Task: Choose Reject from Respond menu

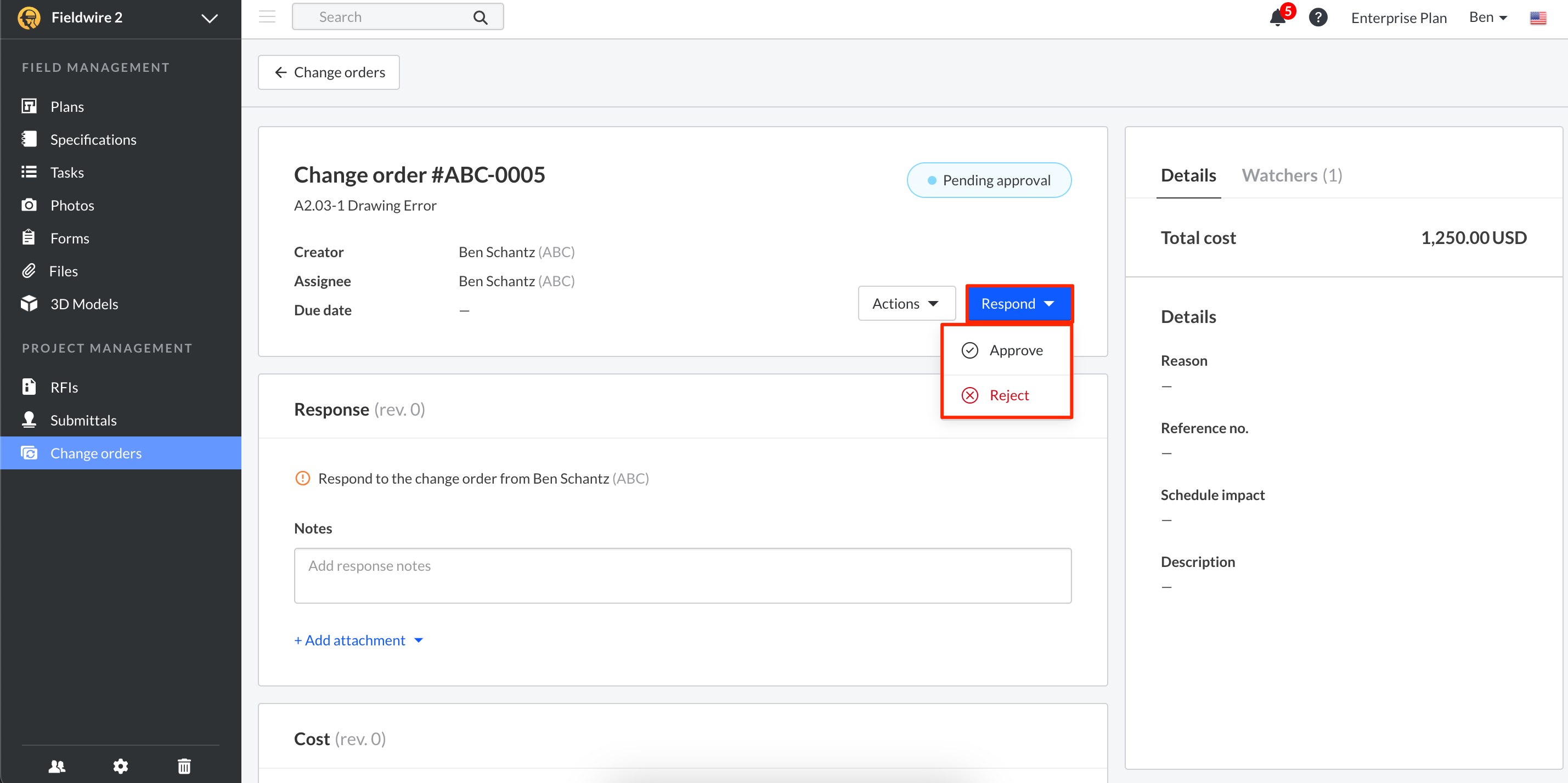Action: (x=1008, y=395)
